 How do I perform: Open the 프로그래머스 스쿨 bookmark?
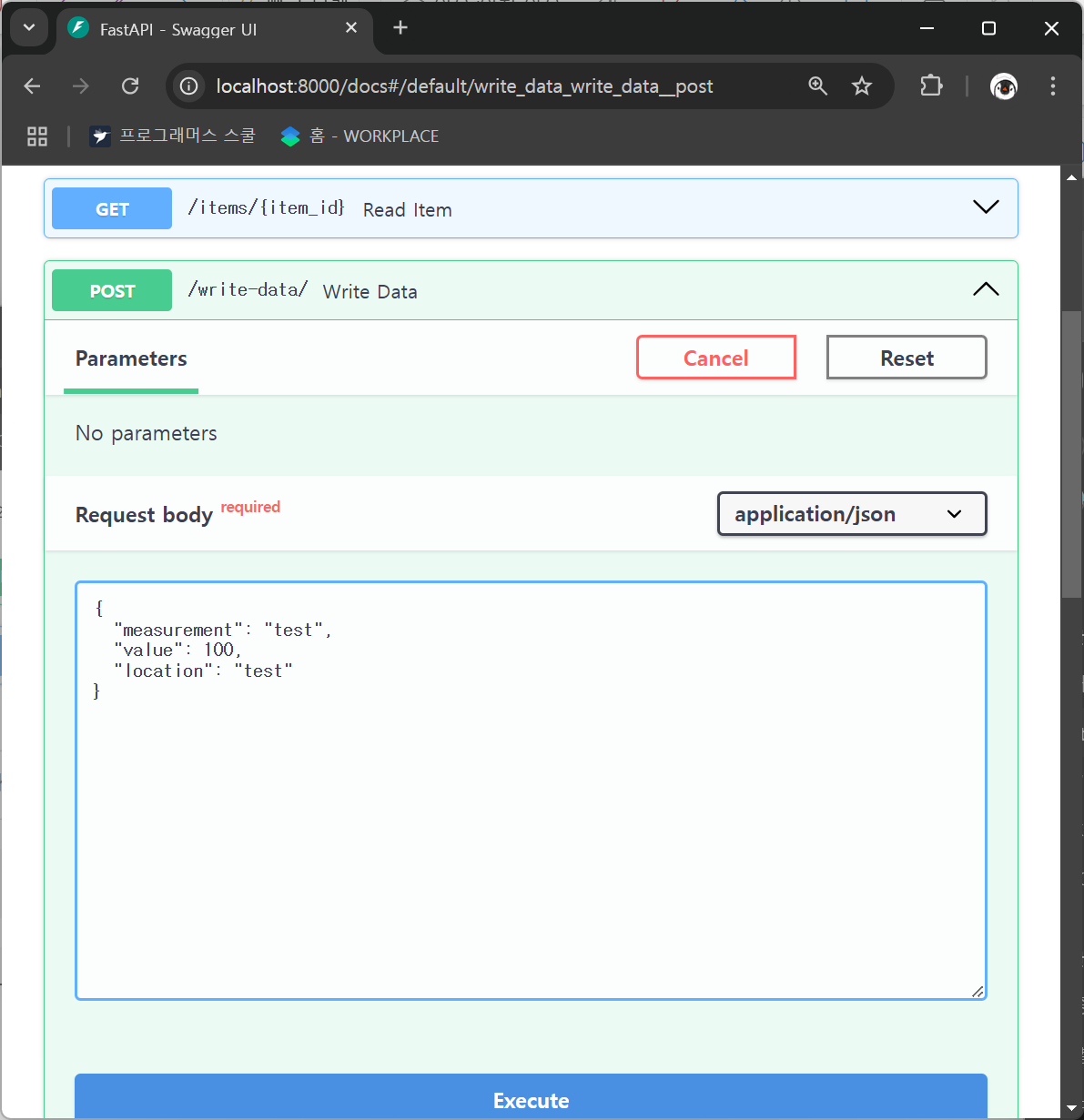[173, 136]
